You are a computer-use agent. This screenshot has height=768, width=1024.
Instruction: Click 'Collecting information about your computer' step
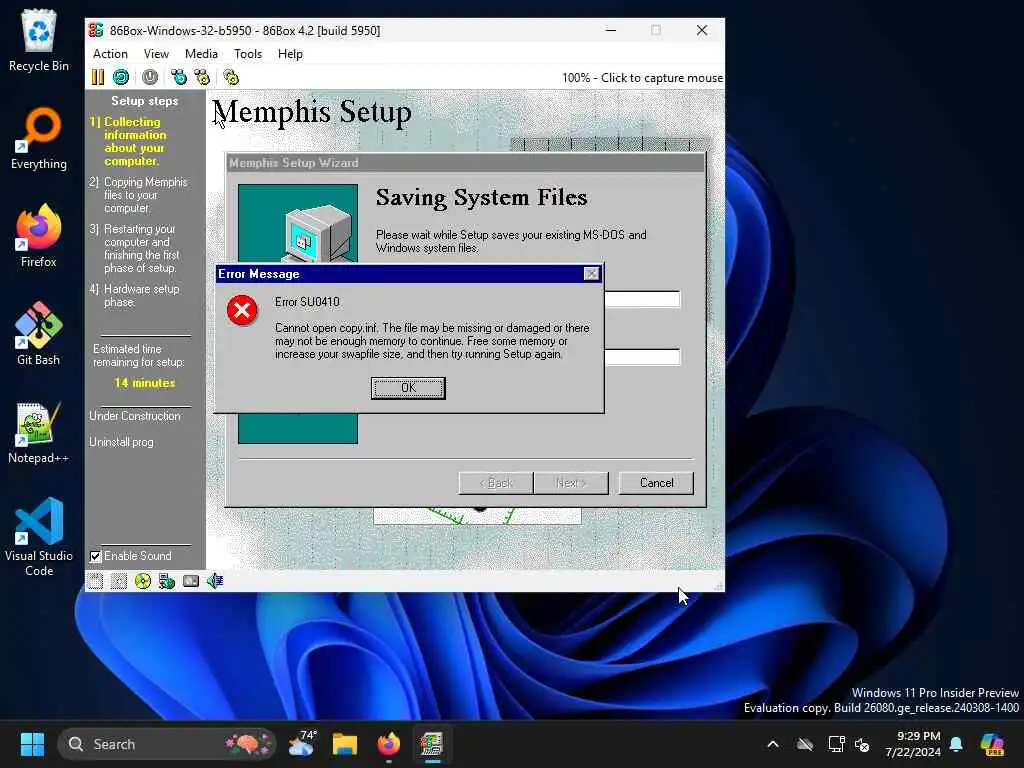(x=135, y=141)
